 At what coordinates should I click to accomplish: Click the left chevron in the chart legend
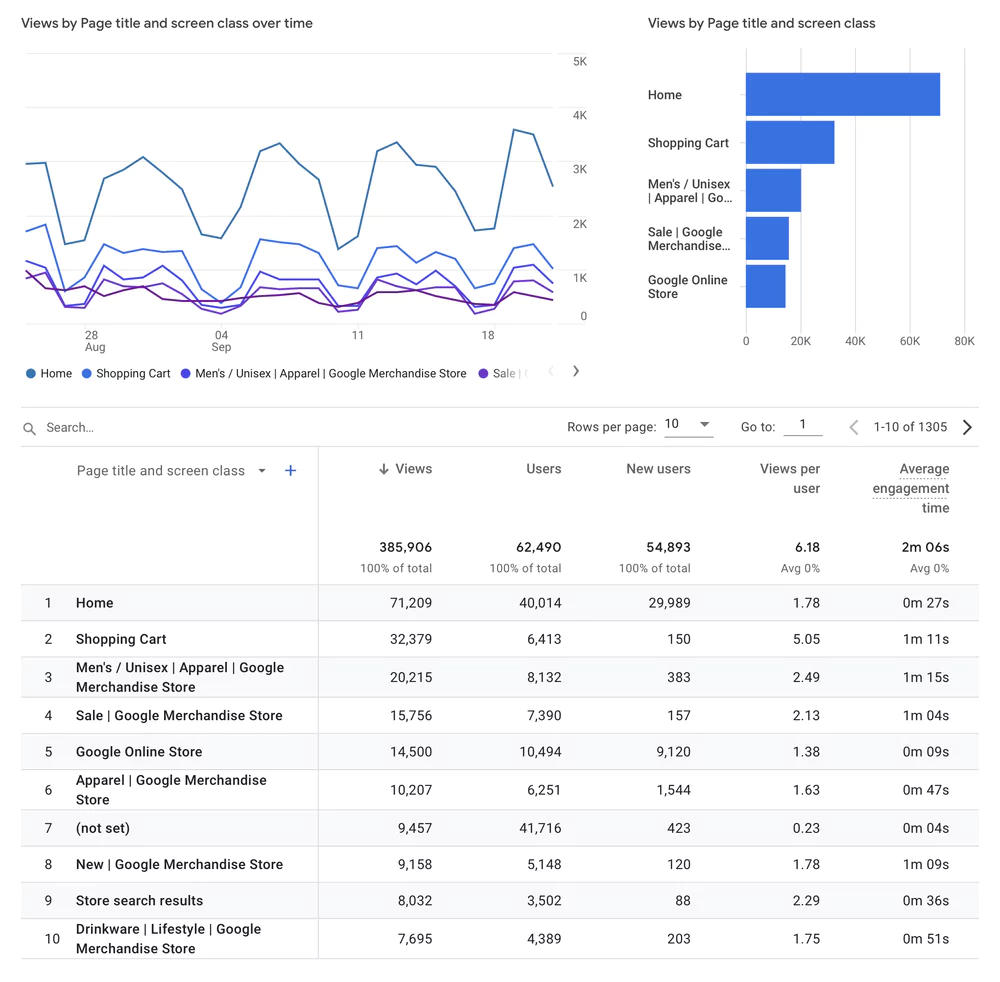pyautogui.click(x=551, y=371)
